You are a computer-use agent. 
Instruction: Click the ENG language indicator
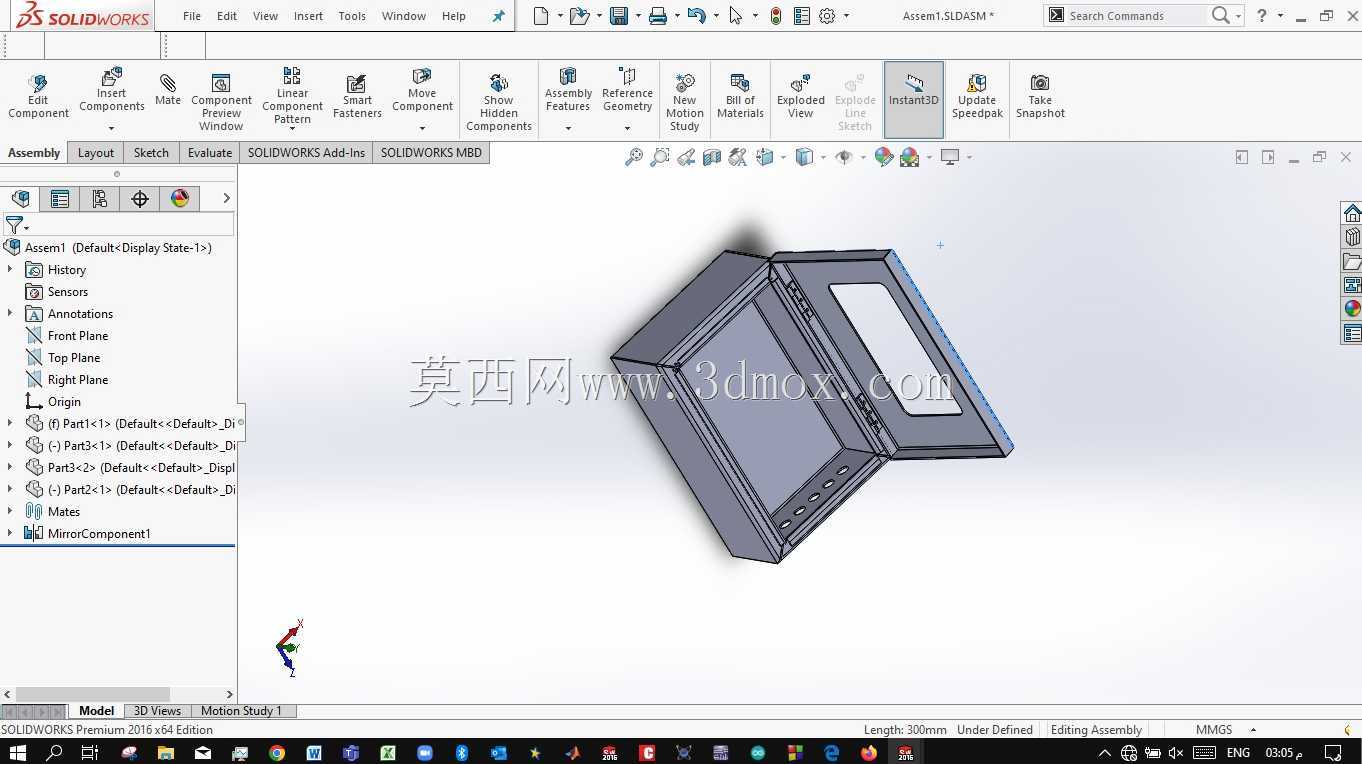tap(1238, 752)
